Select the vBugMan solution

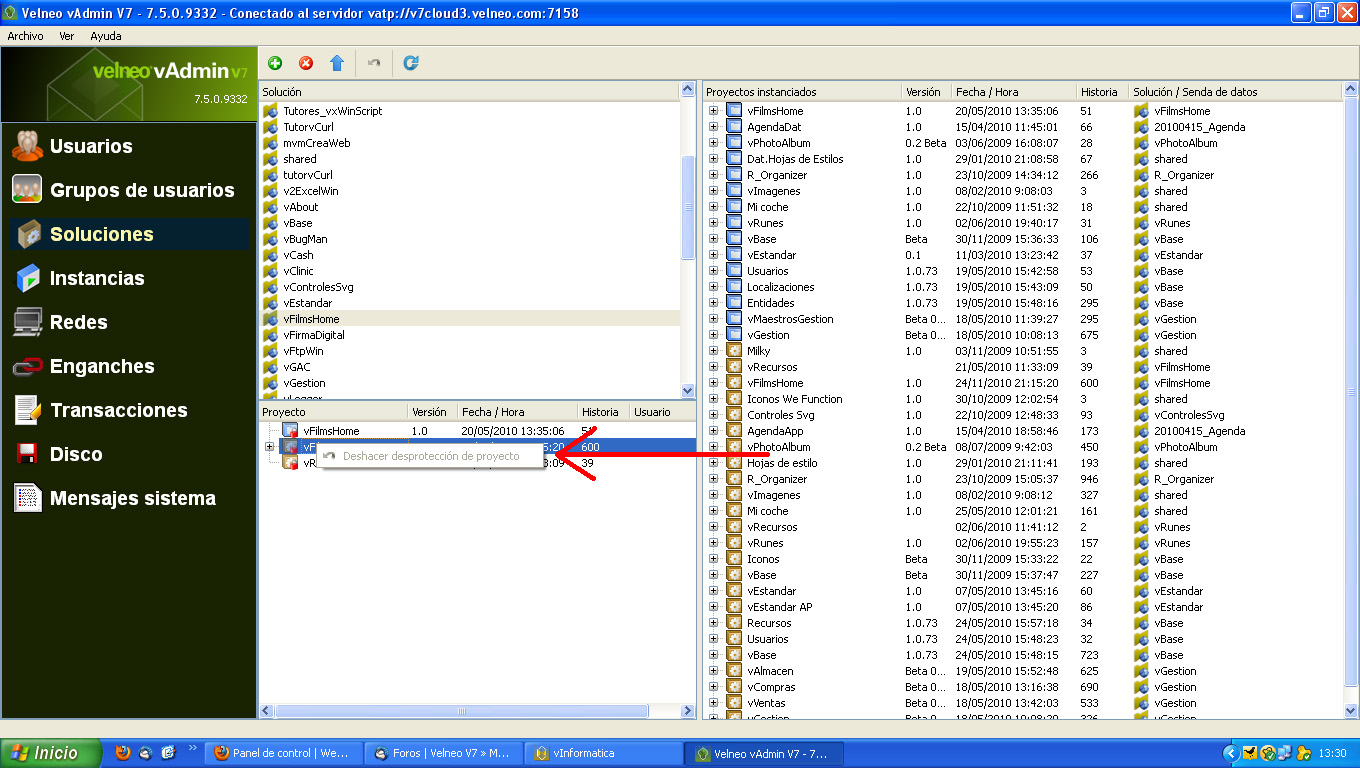(x=305, y=239)
